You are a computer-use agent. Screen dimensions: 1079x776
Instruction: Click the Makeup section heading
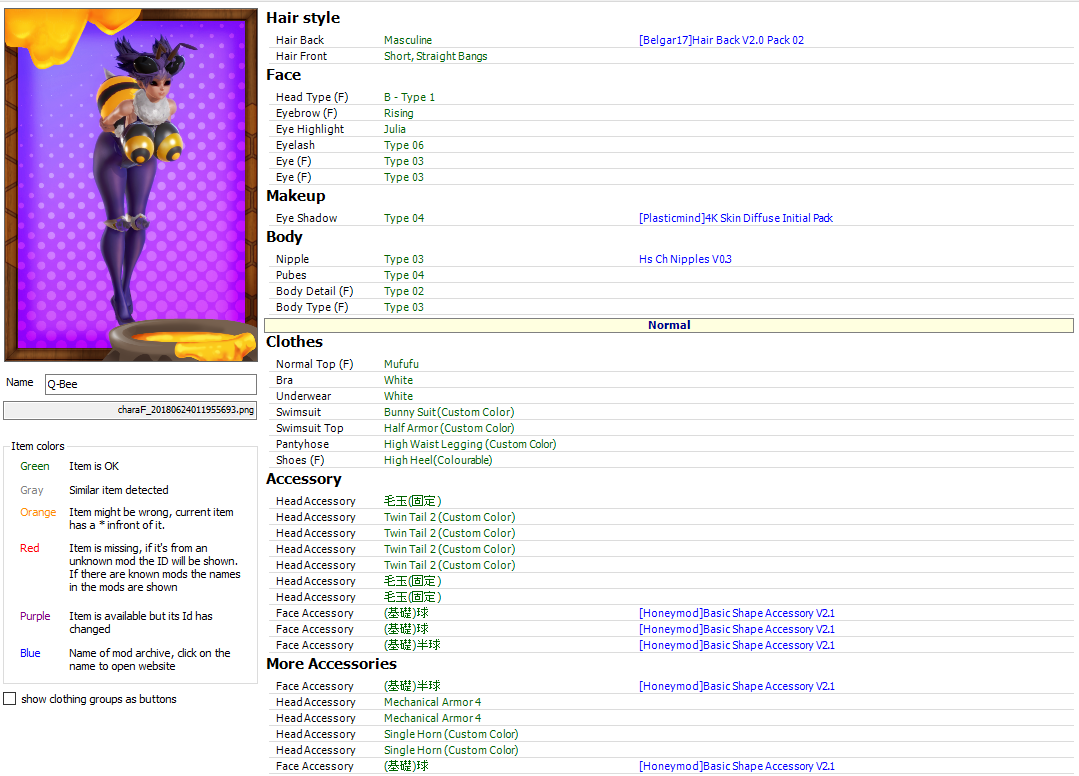295,196
